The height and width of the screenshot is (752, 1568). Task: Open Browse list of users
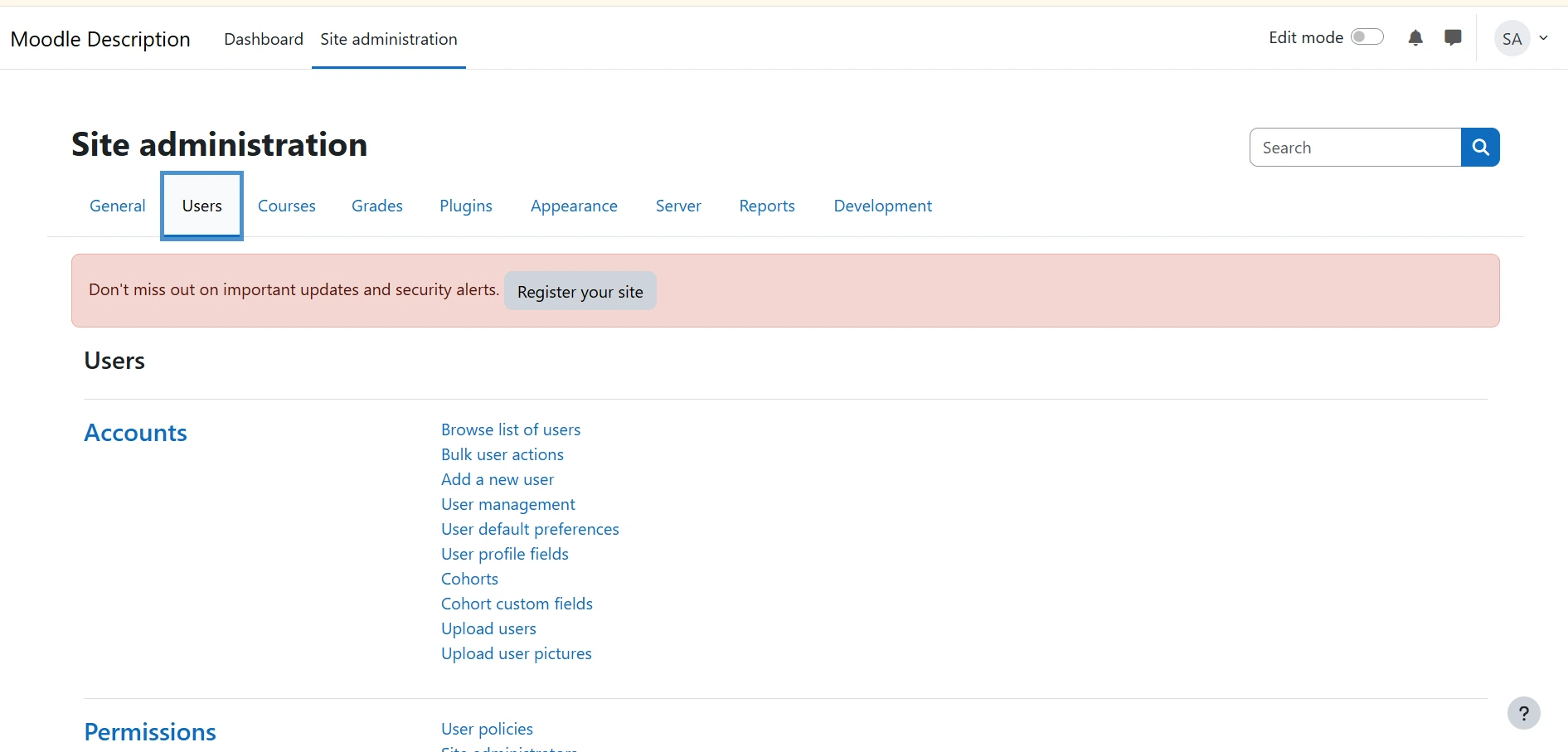pyautogui.click(x=511, y=429)
